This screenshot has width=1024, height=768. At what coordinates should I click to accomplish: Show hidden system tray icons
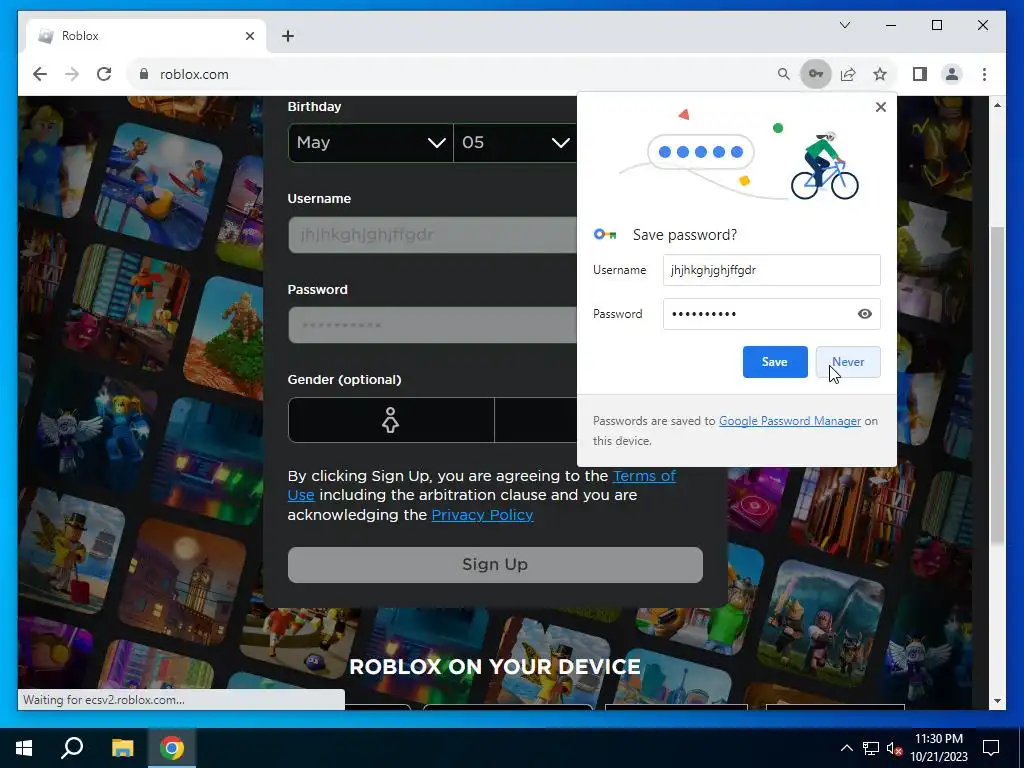[x=846, y=748]
